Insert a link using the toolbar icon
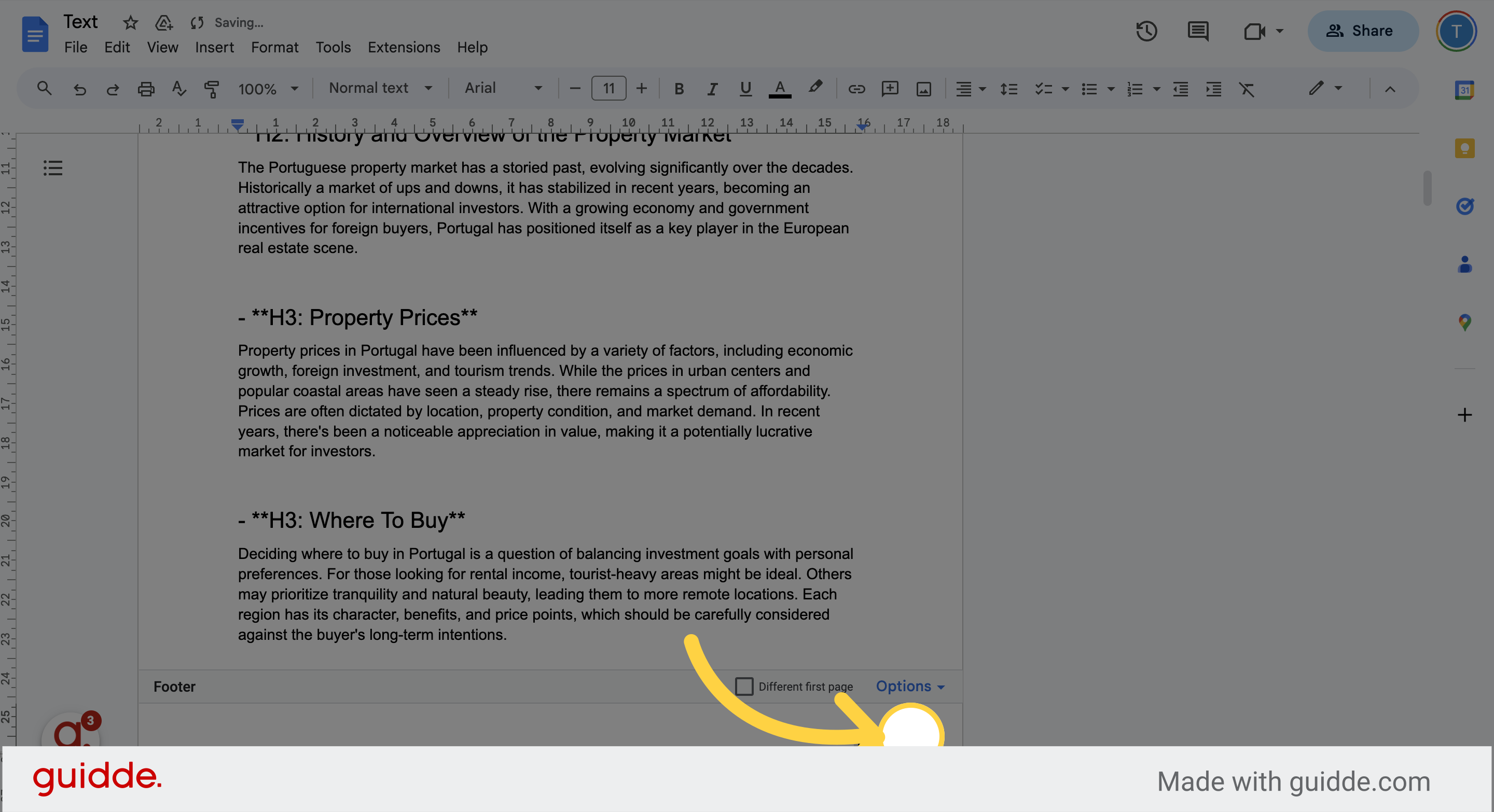This screenshot has width=1494, height=812. 856,89
